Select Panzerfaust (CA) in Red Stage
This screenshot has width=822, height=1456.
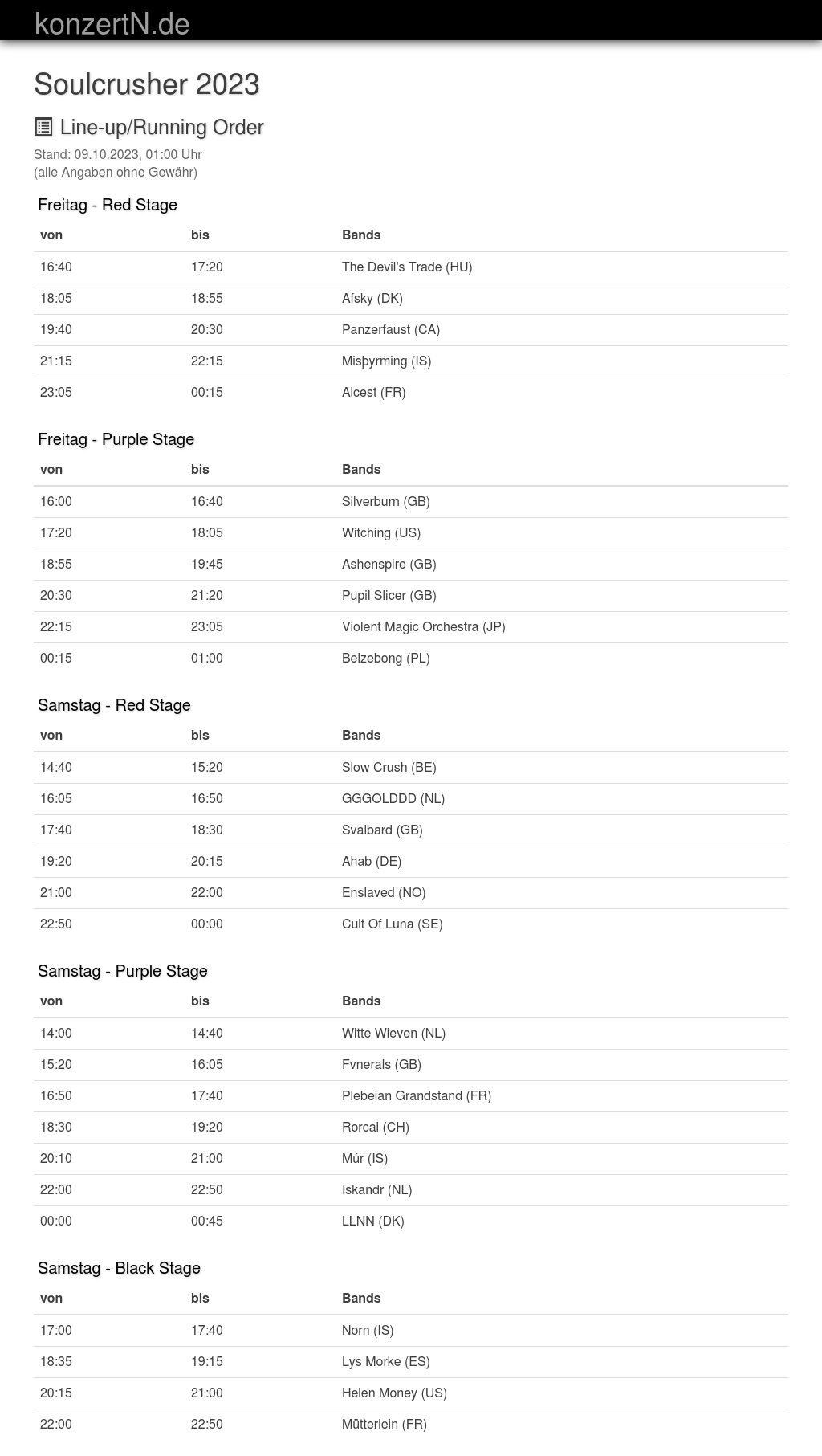(x=391, y=330)
